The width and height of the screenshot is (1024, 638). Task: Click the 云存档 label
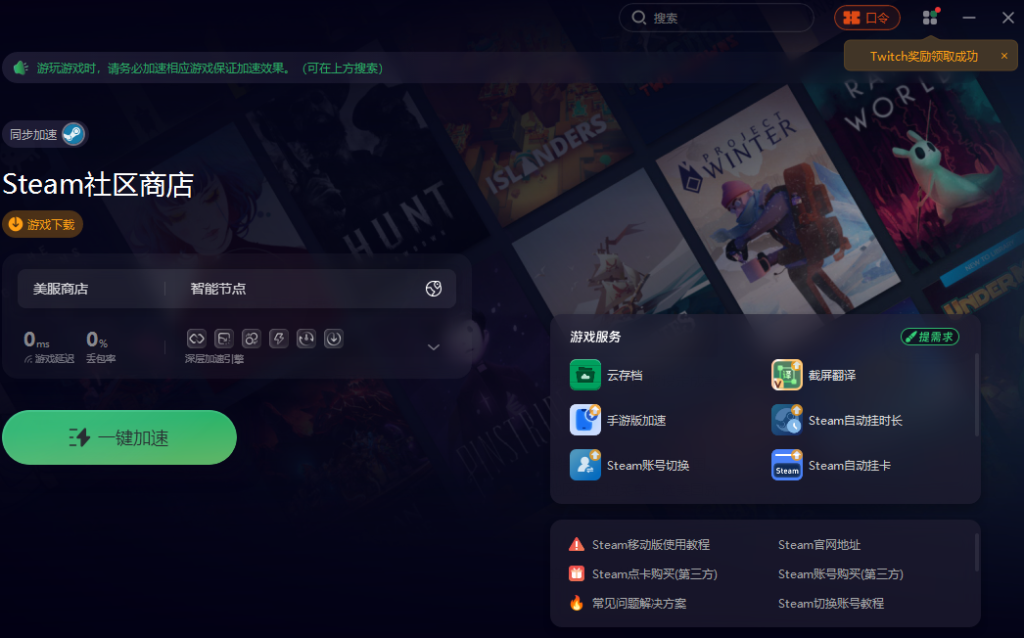(x=625, y=375)
